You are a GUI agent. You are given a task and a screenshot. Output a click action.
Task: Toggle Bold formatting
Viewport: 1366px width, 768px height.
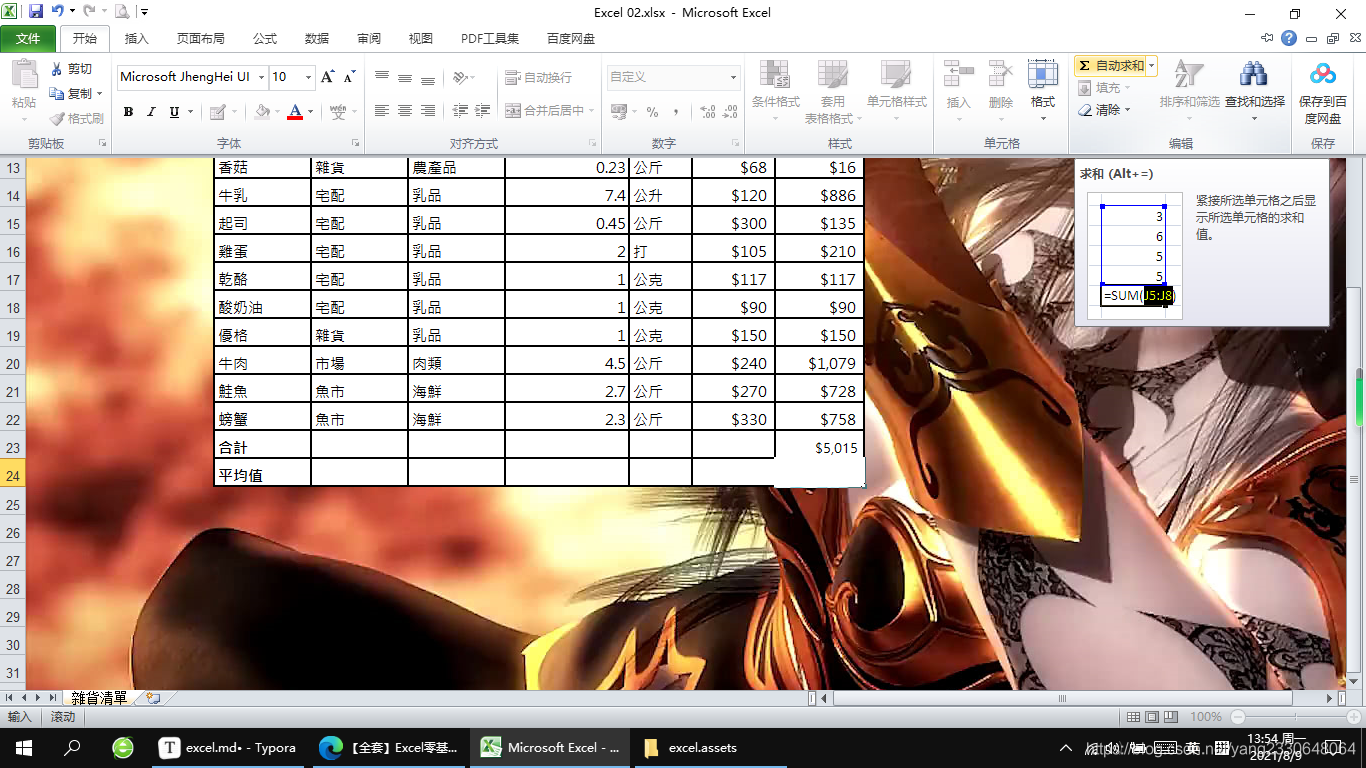(x=128, y=112)
